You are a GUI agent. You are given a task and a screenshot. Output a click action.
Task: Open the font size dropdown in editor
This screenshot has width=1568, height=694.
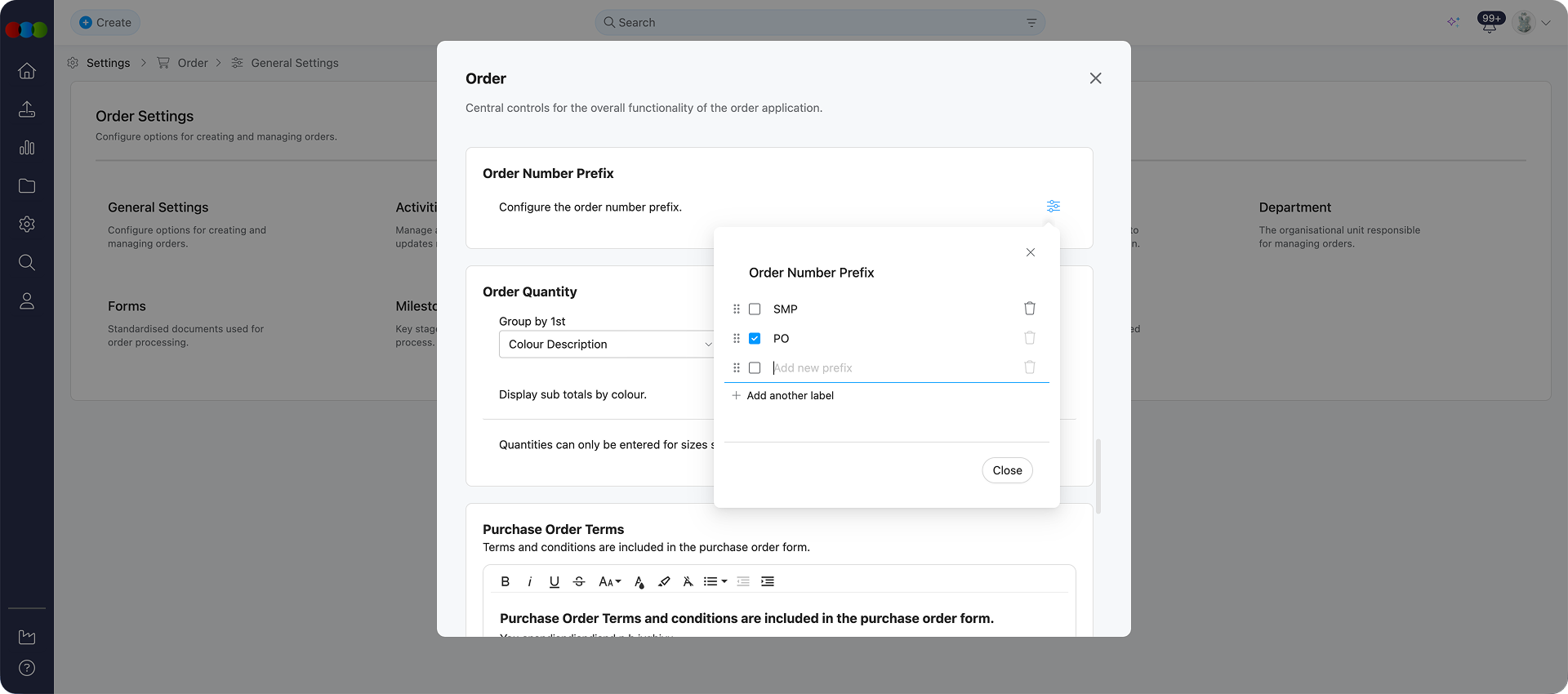(609, 581)
